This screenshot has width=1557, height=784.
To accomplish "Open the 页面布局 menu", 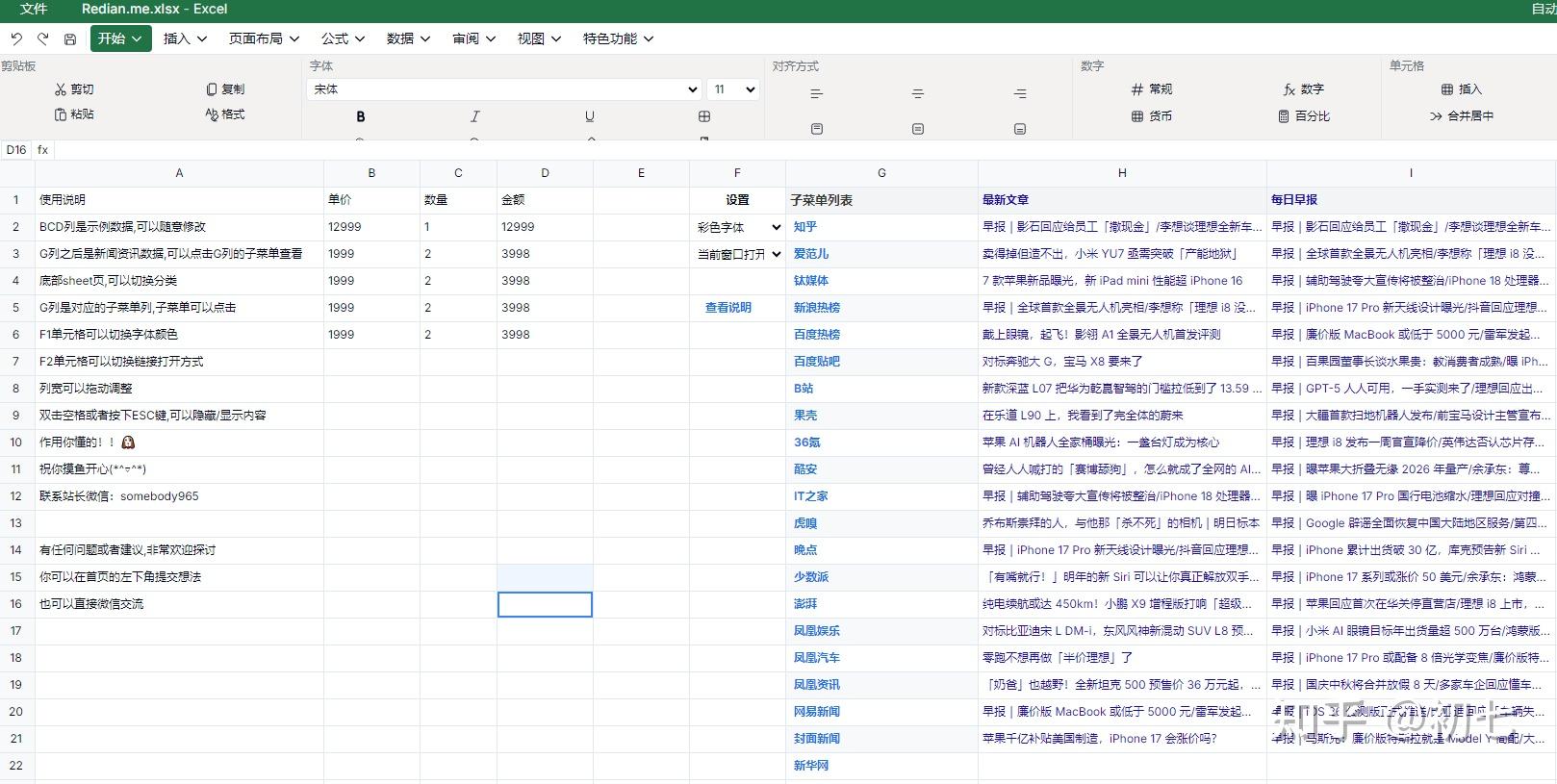I will [264, 38].
